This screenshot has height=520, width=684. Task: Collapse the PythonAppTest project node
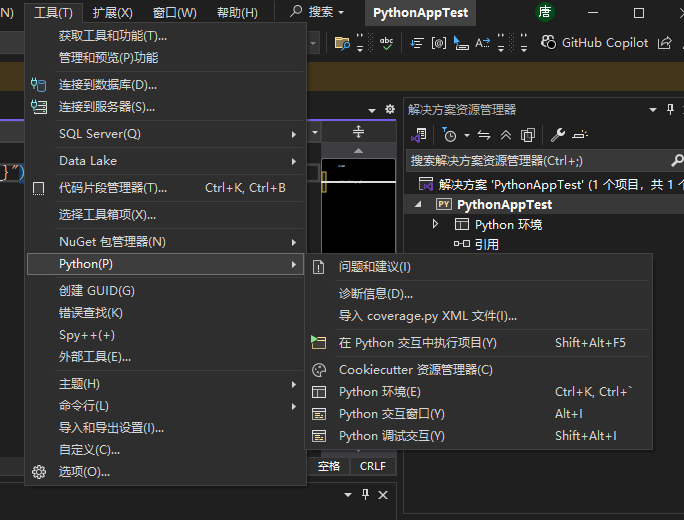point(418,204)
